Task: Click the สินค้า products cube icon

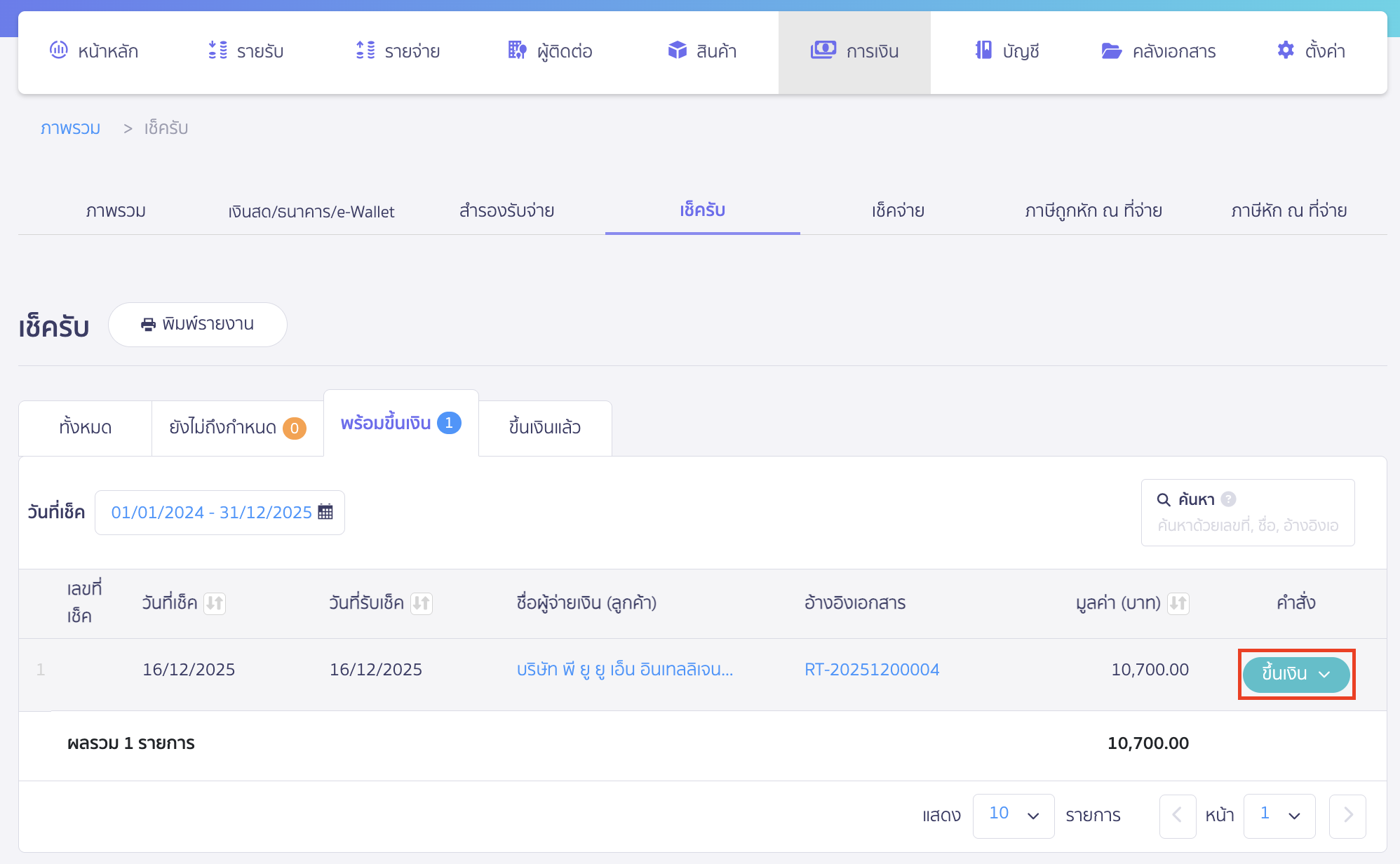Action: point(678,50)
